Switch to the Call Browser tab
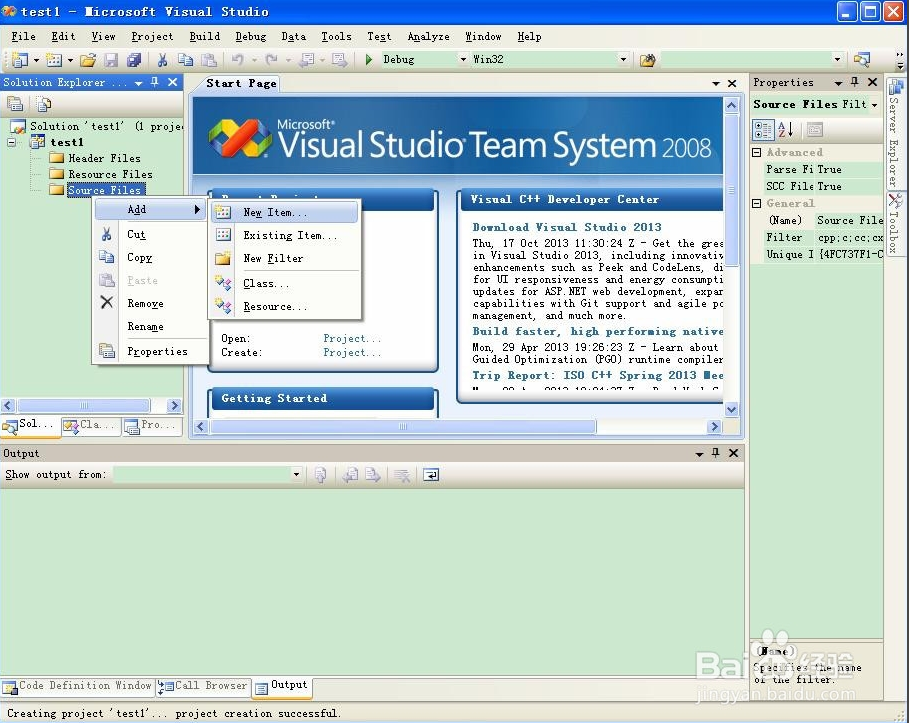Screen dimensions: 909x723 (x=203, y=686)
